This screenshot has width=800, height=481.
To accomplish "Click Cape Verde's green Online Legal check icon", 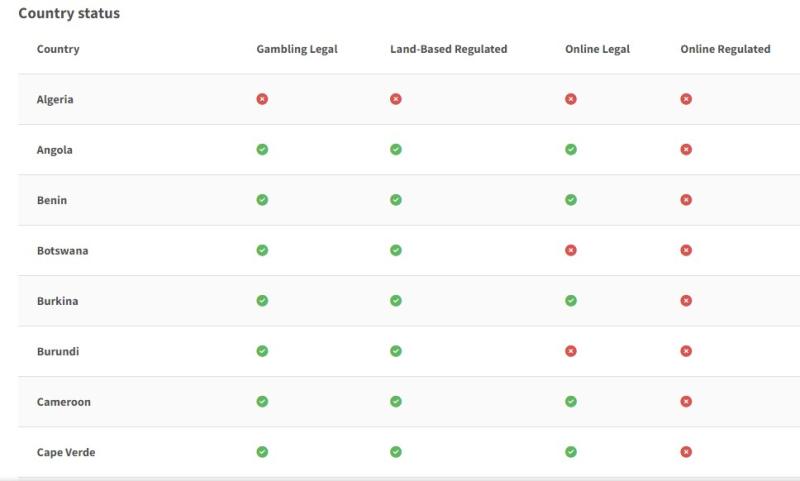I will (x=571, y=452).
